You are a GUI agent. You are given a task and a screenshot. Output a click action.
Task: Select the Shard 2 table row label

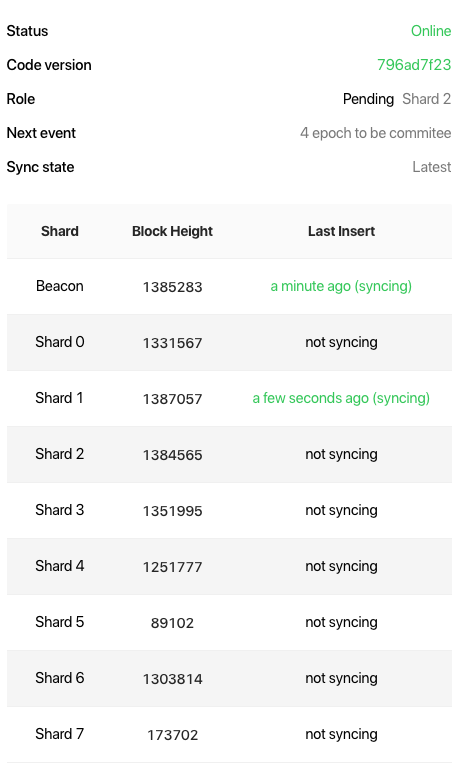pos(60,454)
